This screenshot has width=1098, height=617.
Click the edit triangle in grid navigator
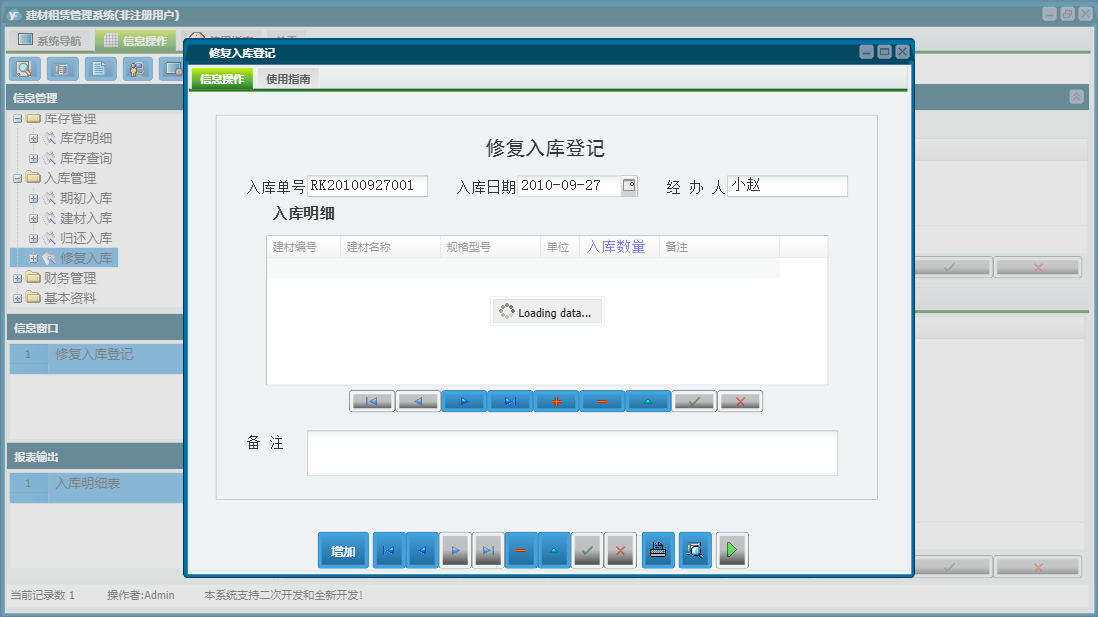point(648,401)
